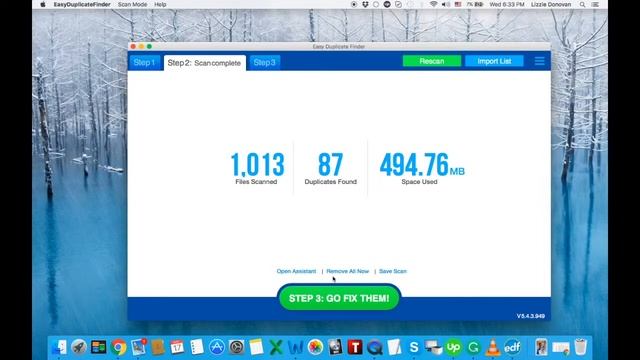The height and width of the screenshot is (360, 640).
Task: Go to the Step 3 tab
Action: point(264,62)
